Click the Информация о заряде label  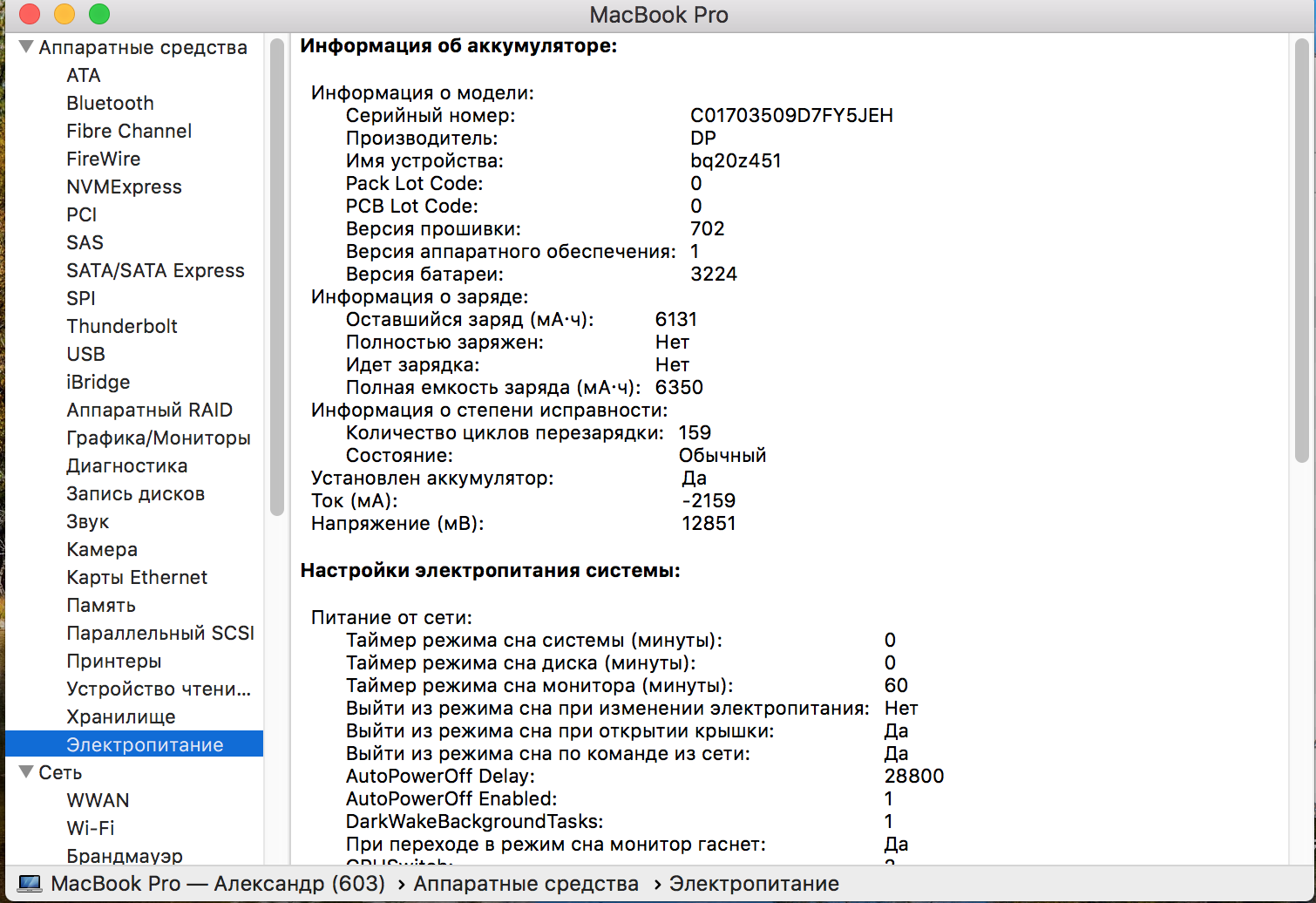[x=420, y=296]
